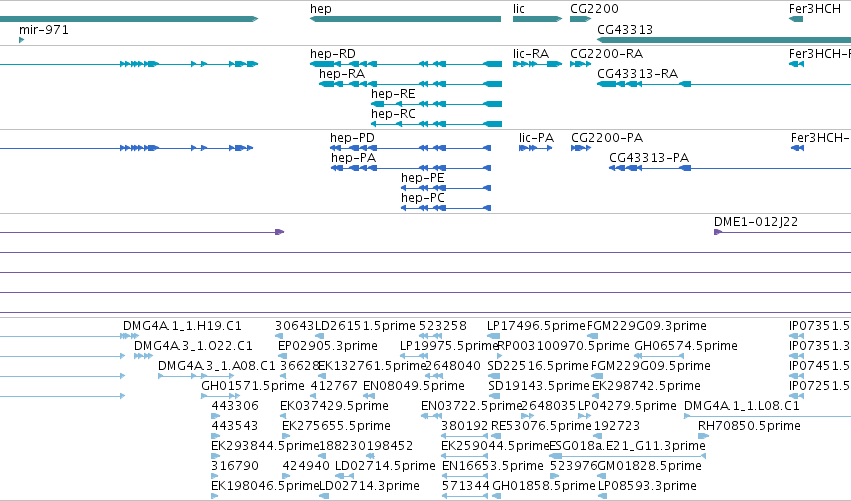The height and width of the screenshot is (501, 851).
Task: Click the 316790 feature label
Action: (235, 467)
